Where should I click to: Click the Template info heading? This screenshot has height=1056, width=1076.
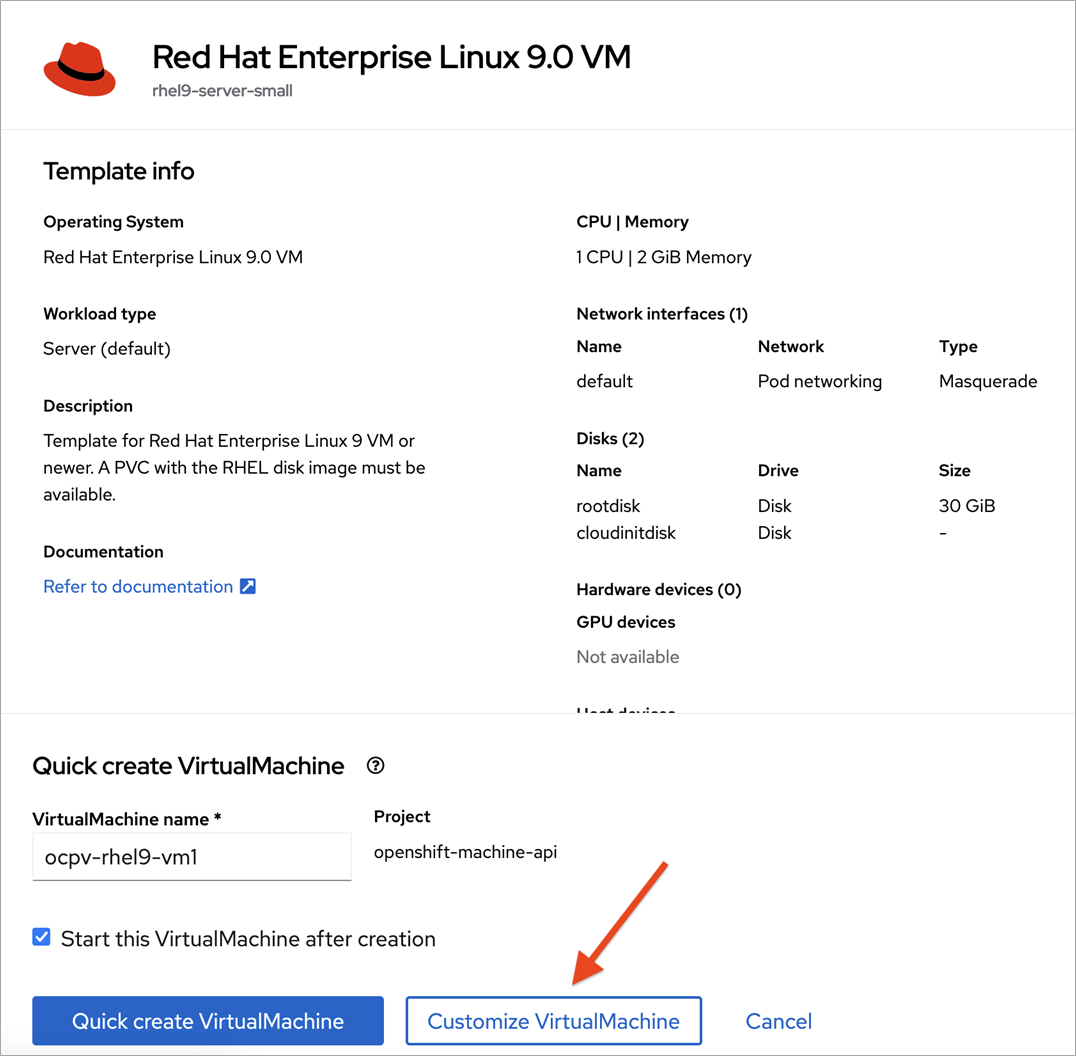[x=119, y=171]
